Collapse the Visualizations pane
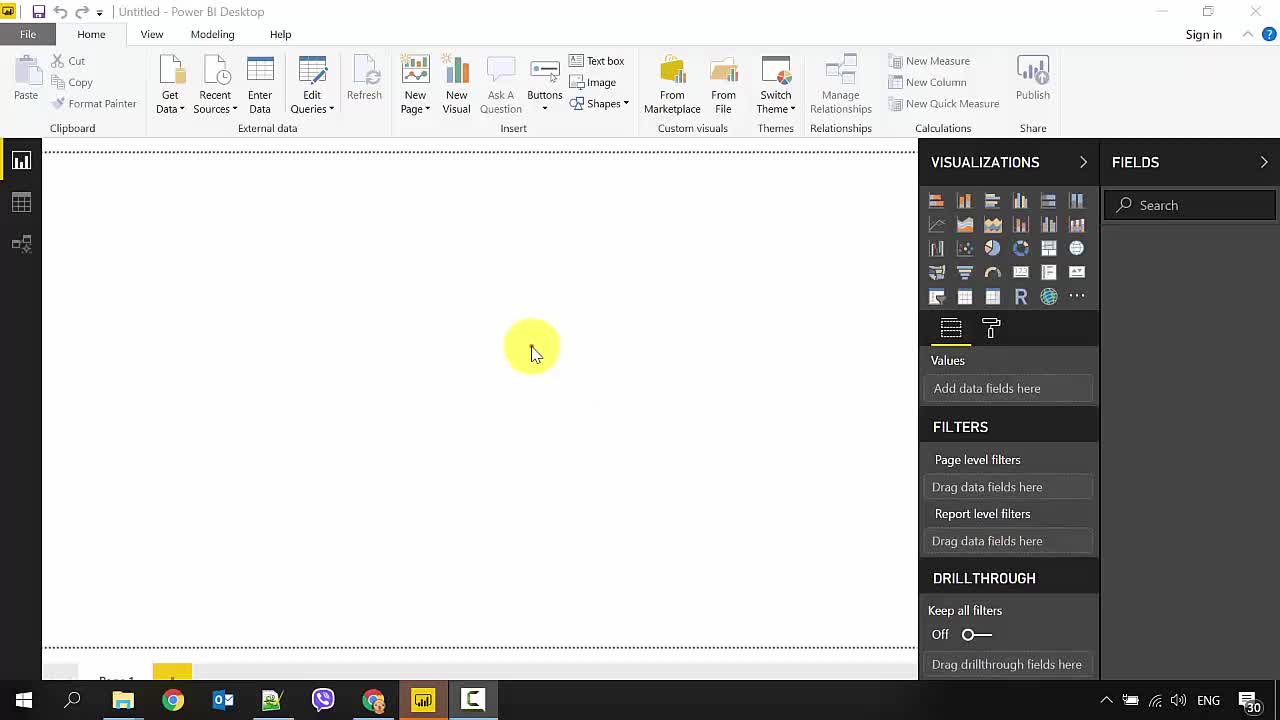 tap(1083, 162)
